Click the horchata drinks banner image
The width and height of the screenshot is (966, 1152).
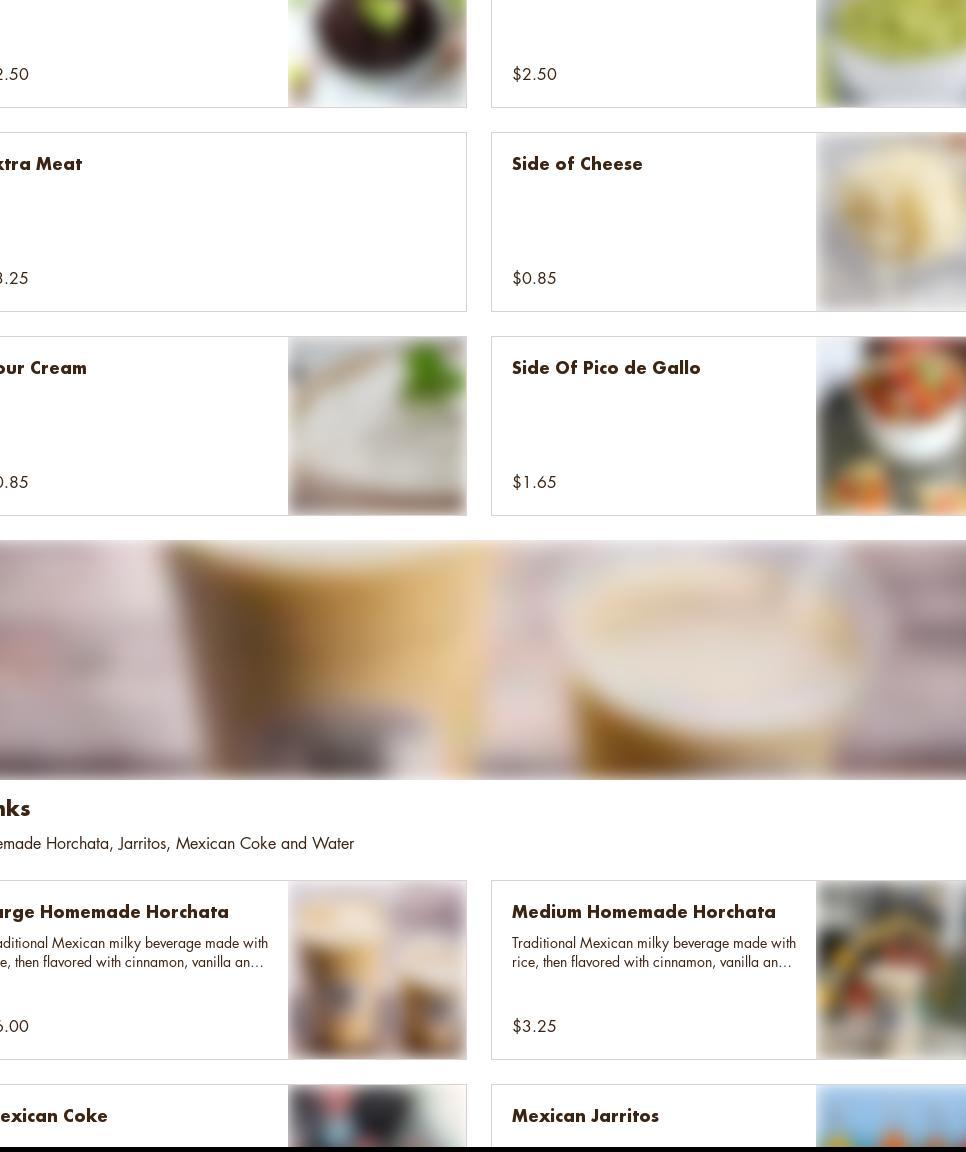point(483,660)
